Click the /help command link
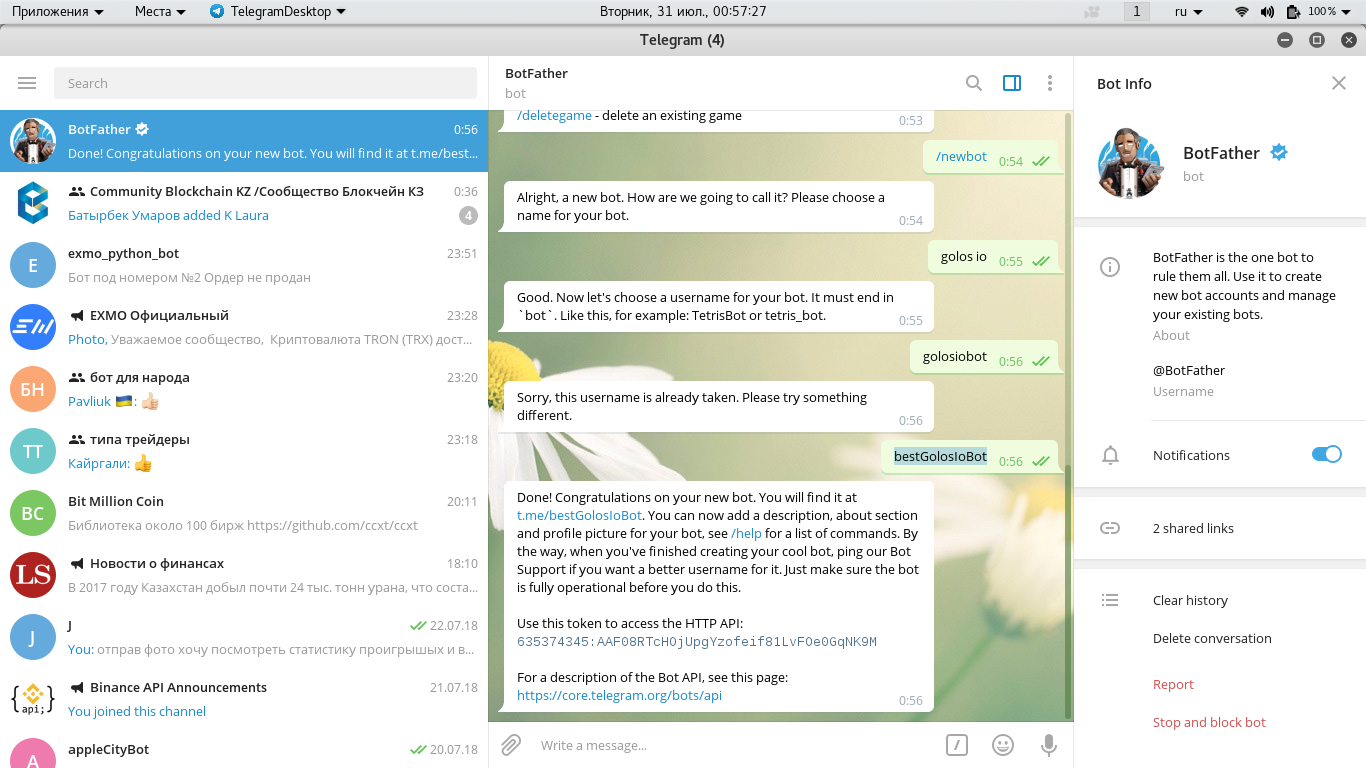 [x=746, y=533]
